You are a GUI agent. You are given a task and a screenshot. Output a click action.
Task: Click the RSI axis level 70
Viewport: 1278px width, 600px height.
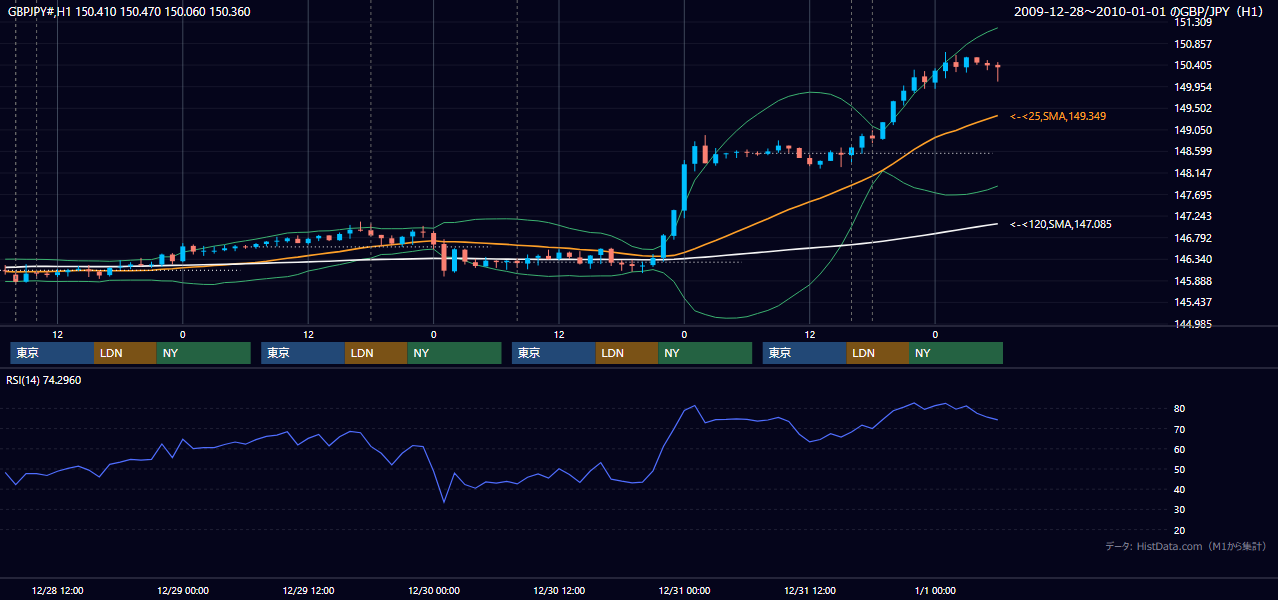pyautogui.click(x=1180, y=430)
